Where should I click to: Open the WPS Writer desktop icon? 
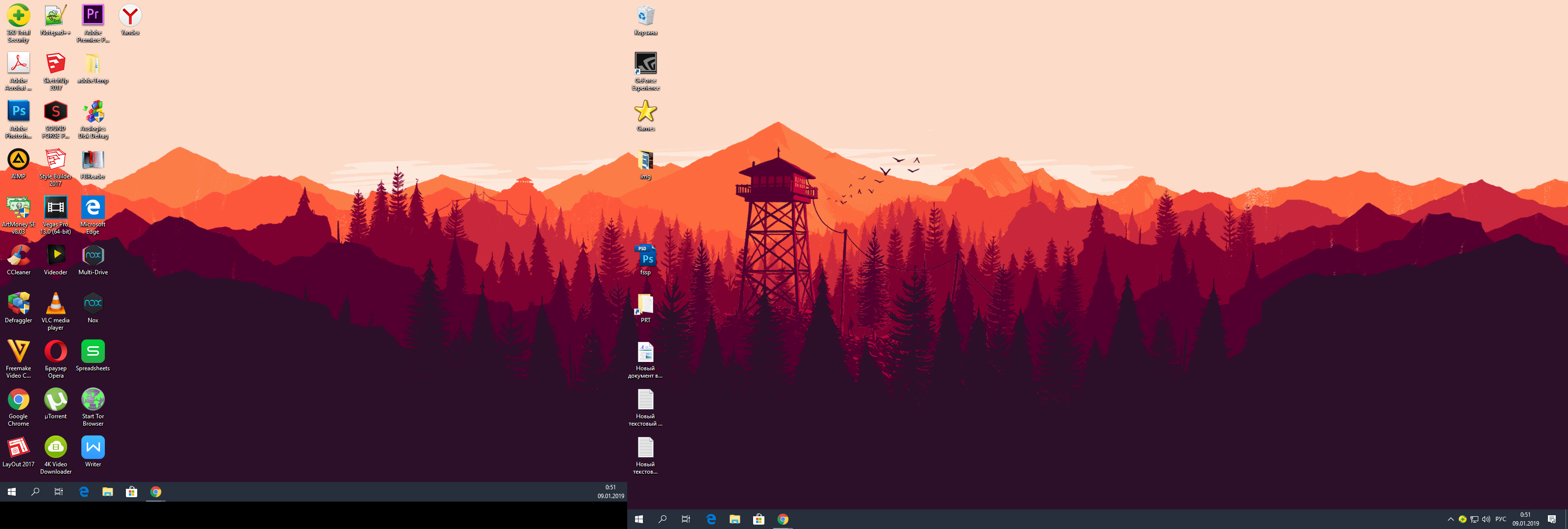tap(93, 452)
